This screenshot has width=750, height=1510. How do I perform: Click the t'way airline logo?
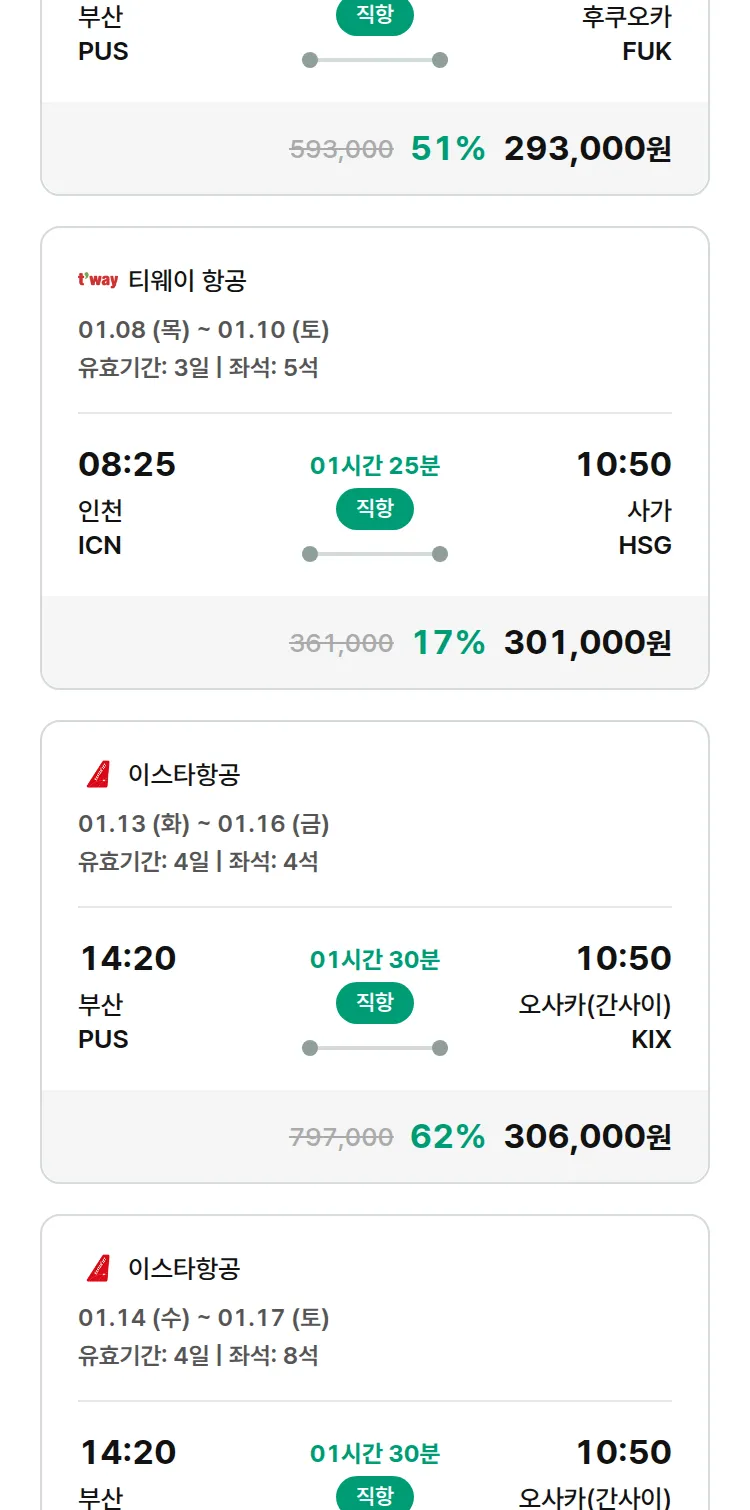tap(97, 281)
